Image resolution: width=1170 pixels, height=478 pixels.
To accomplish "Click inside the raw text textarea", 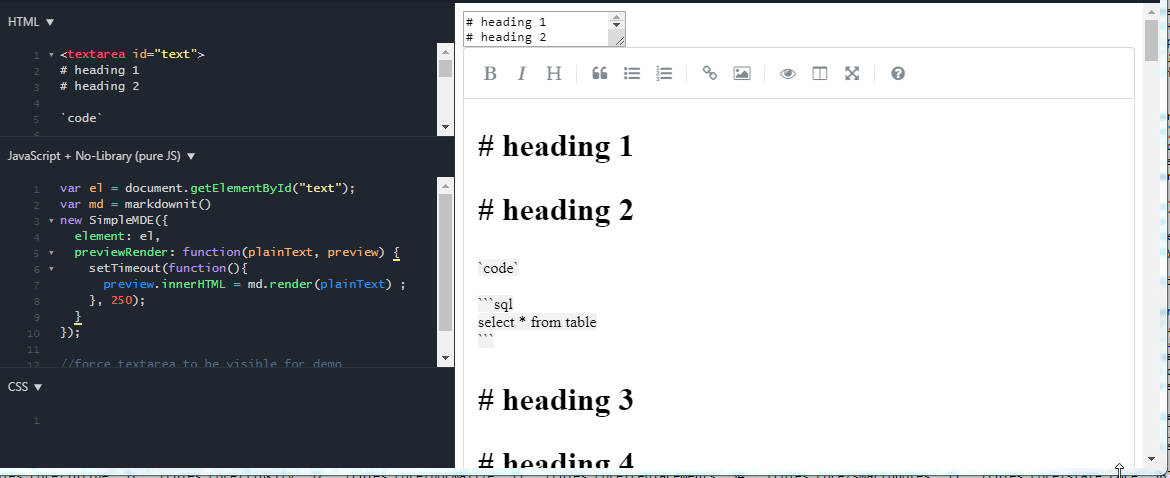I will [536, 29].
